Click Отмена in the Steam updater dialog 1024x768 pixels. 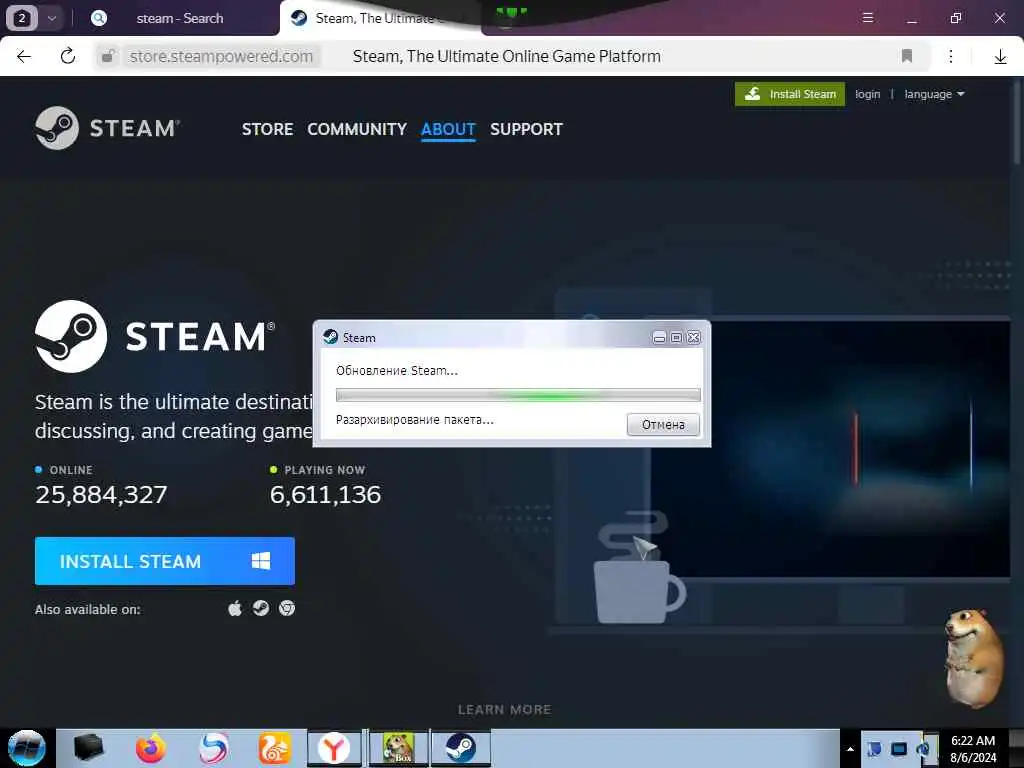[x=663, y=424]
